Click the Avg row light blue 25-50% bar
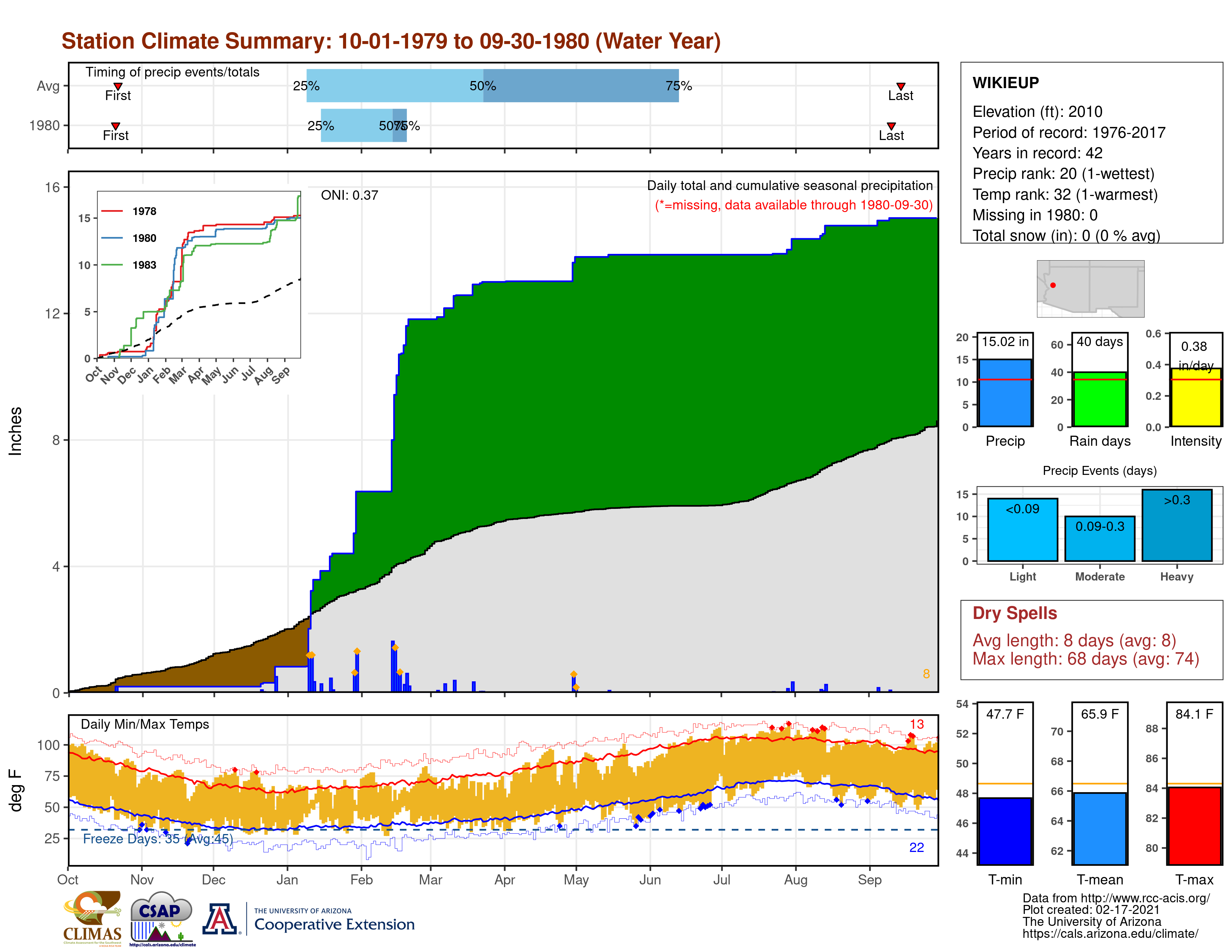Screen dimensions: 1232x952 click(395, 86)
